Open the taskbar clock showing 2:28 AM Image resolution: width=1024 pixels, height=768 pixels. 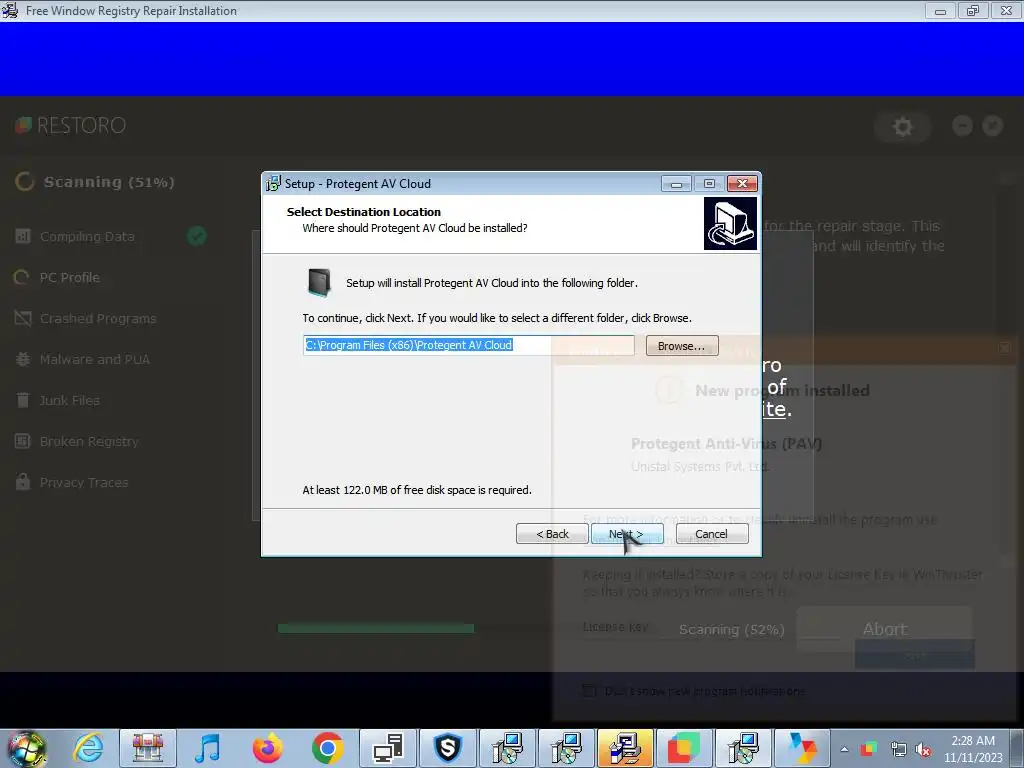coord(973,749)
